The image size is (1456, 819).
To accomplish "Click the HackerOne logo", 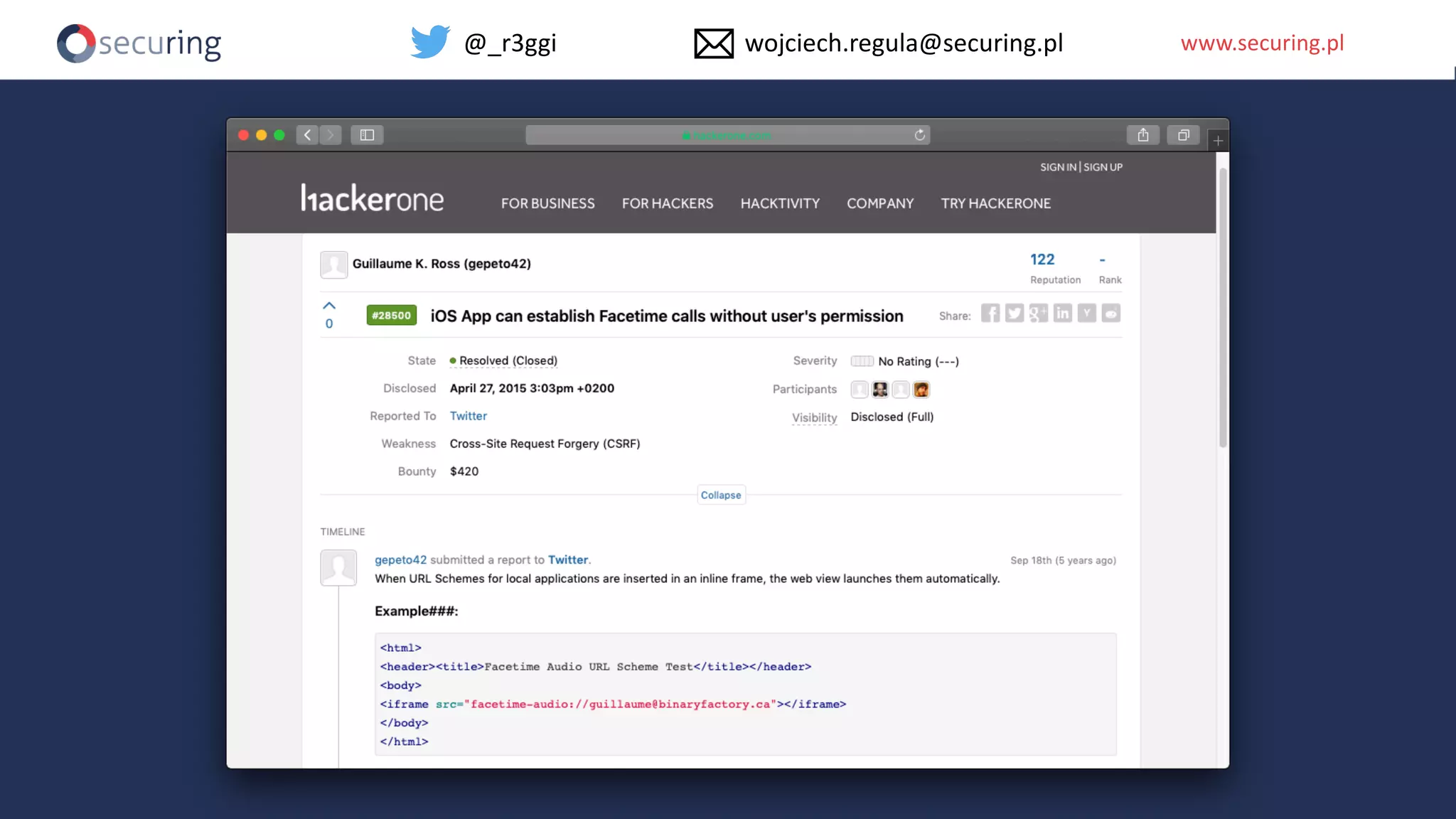I will (x=372, y=198).
